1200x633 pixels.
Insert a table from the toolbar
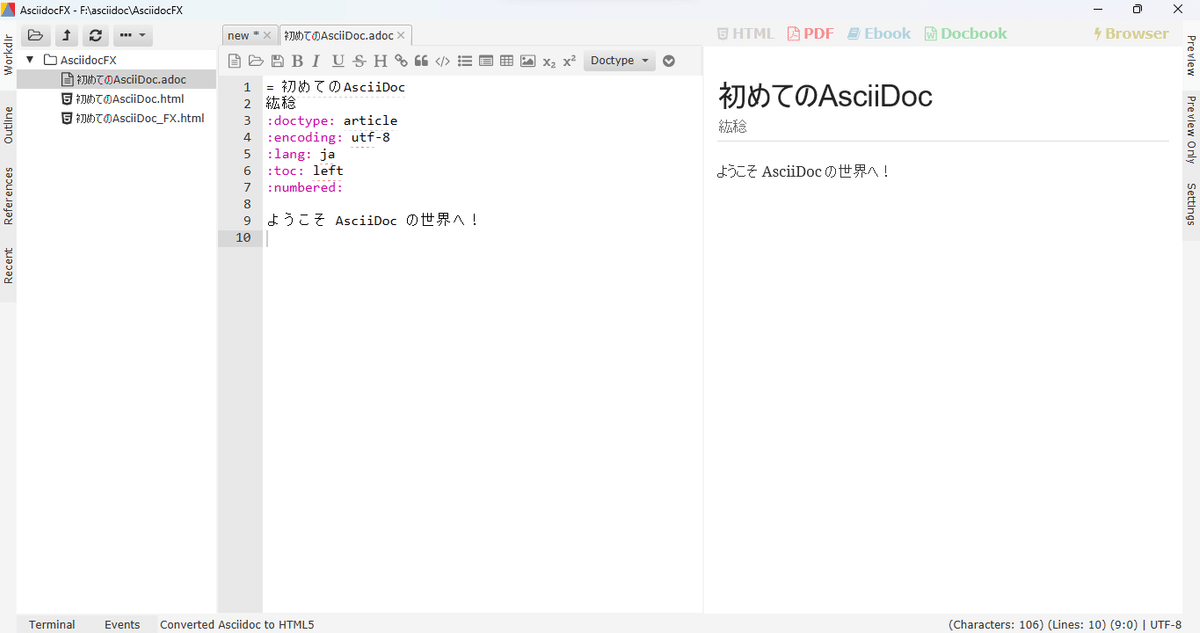[506, 60]
